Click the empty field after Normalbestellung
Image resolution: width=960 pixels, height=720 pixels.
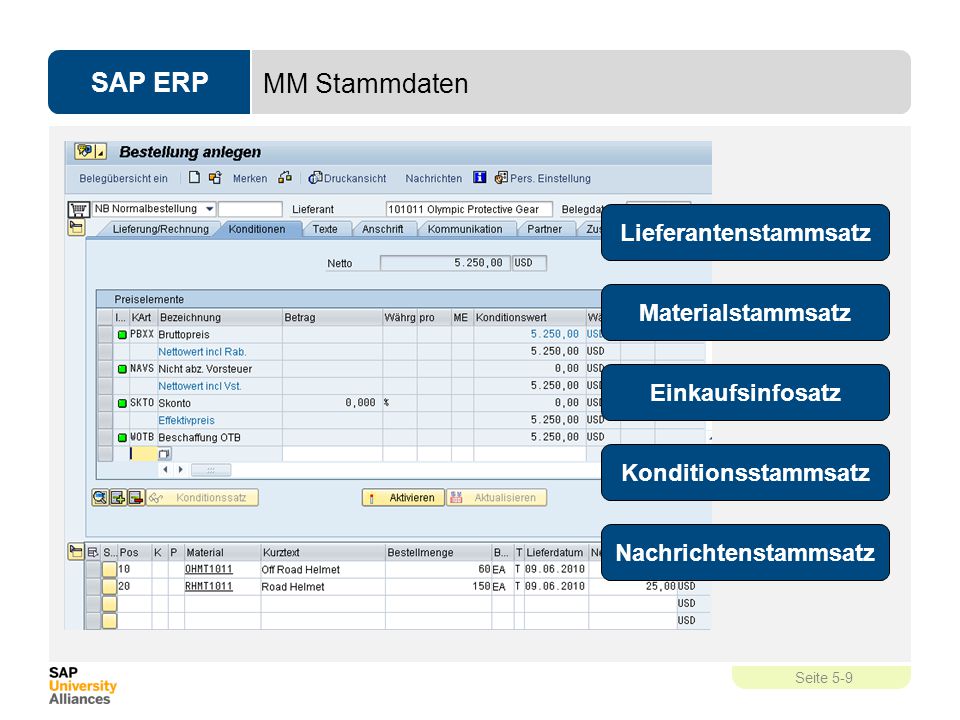point(250,209)
